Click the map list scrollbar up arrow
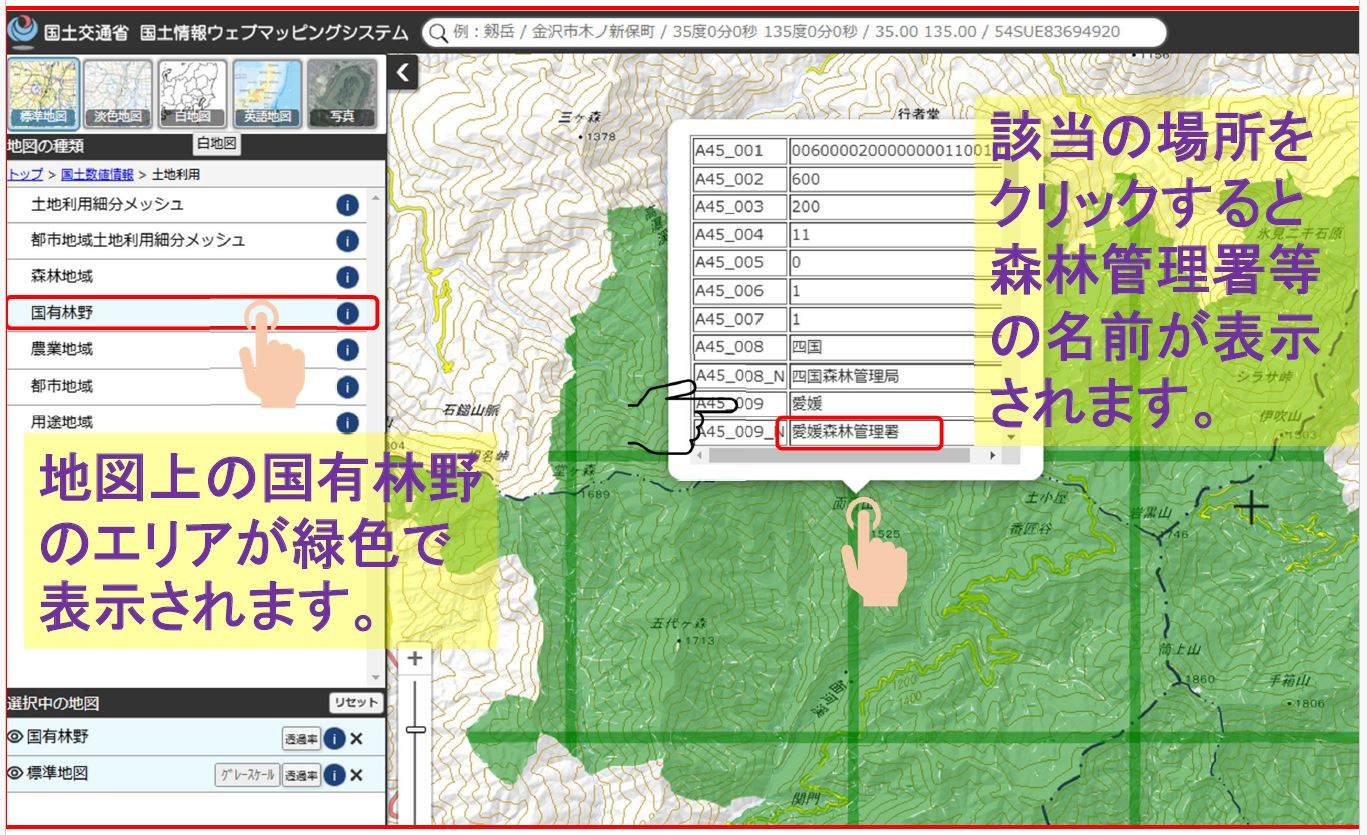 pyautogui.click(x=377, y=197)
